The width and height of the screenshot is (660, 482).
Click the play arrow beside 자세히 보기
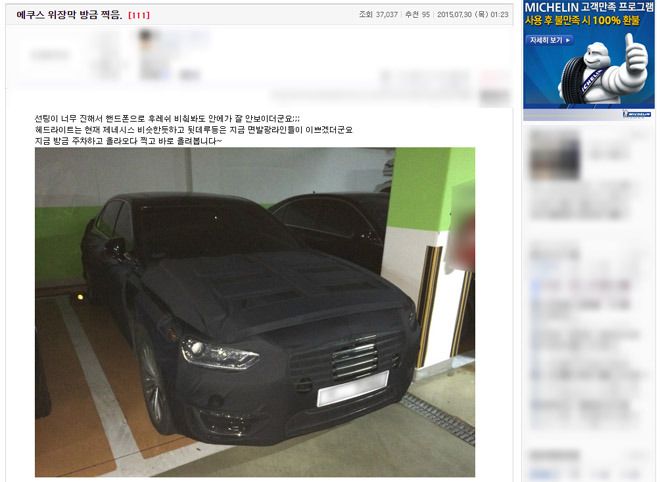click(568, 40)
